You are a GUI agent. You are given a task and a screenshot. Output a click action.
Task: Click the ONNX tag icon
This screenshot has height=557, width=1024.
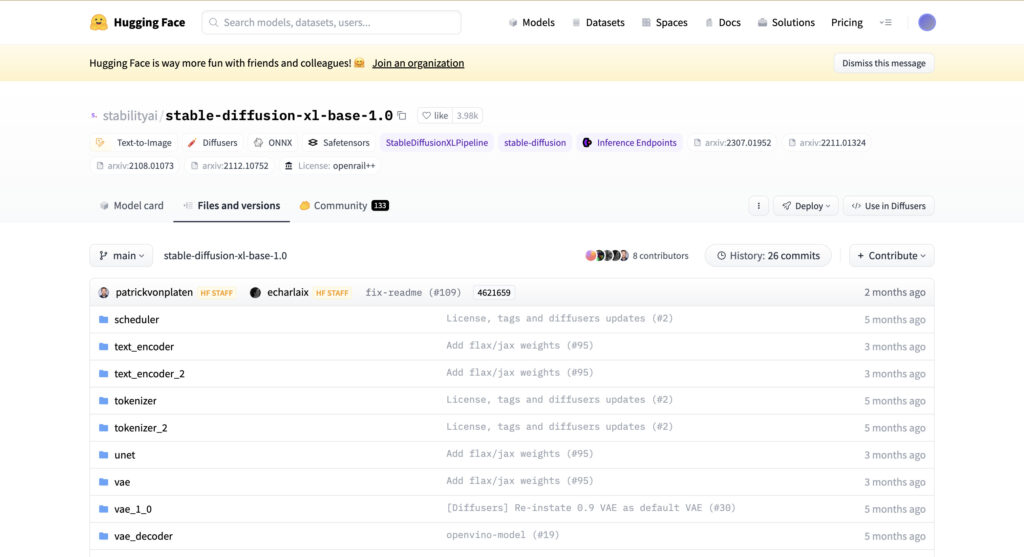pyautogui.click(x=259, y=142)
